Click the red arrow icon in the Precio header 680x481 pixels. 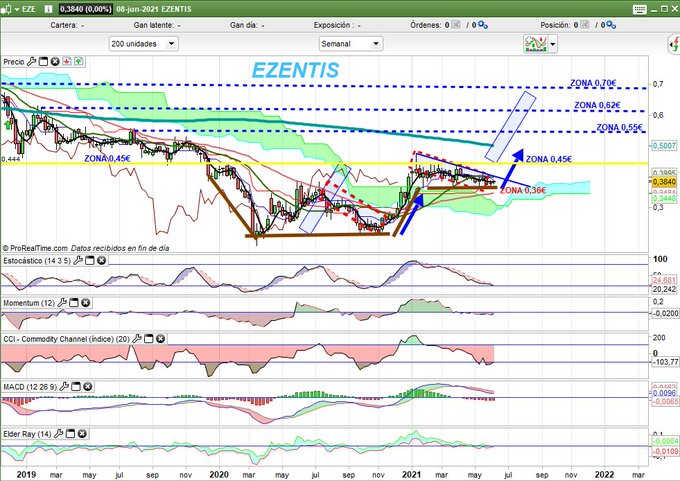click(x=67, y=62)
